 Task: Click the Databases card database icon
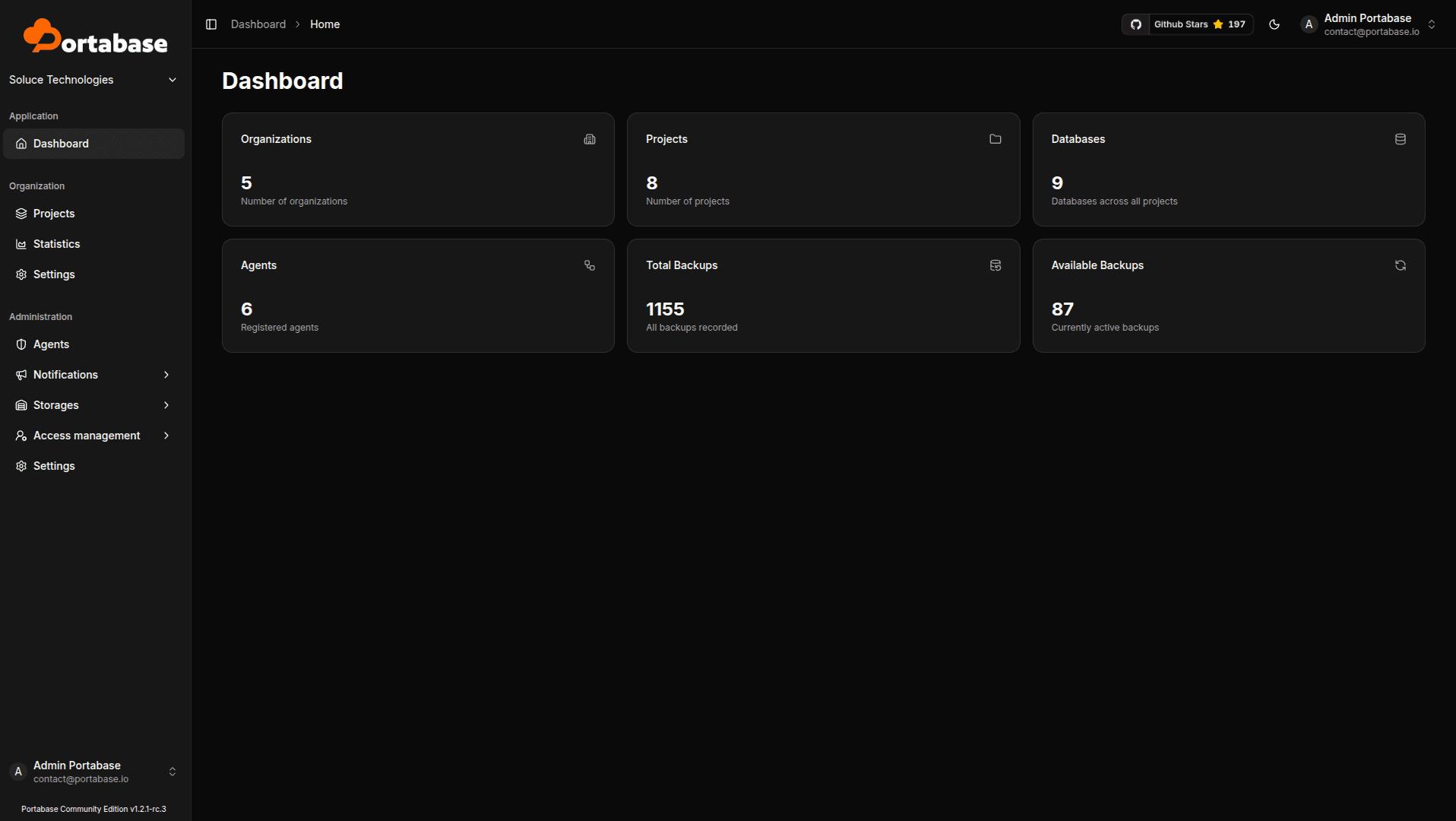(x=1400, y=139)
